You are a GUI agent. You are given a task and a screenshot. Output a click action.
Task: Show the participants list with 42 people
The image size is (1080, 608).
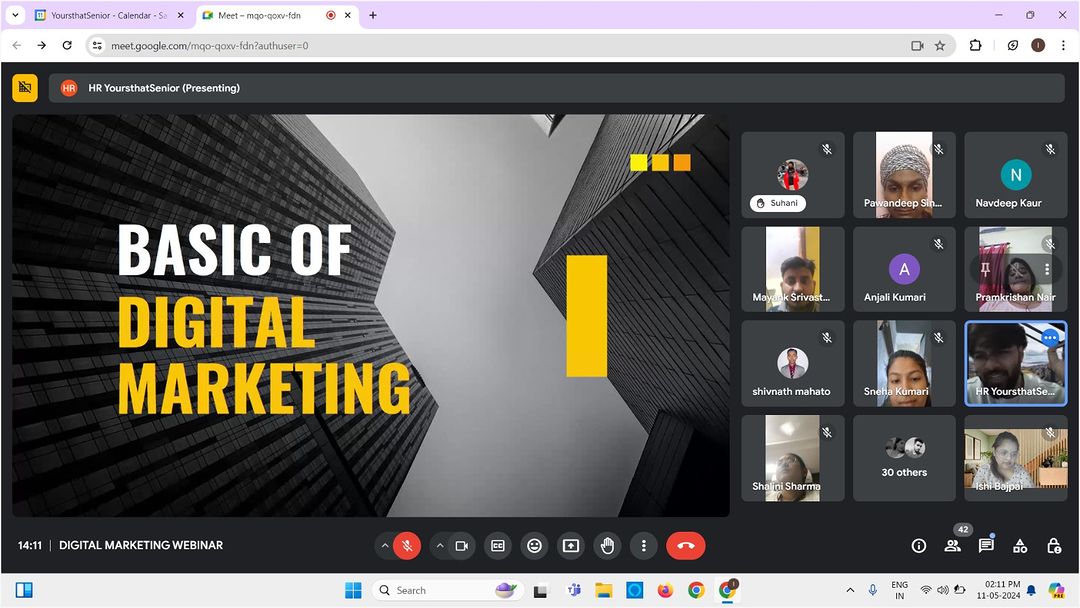952,546
